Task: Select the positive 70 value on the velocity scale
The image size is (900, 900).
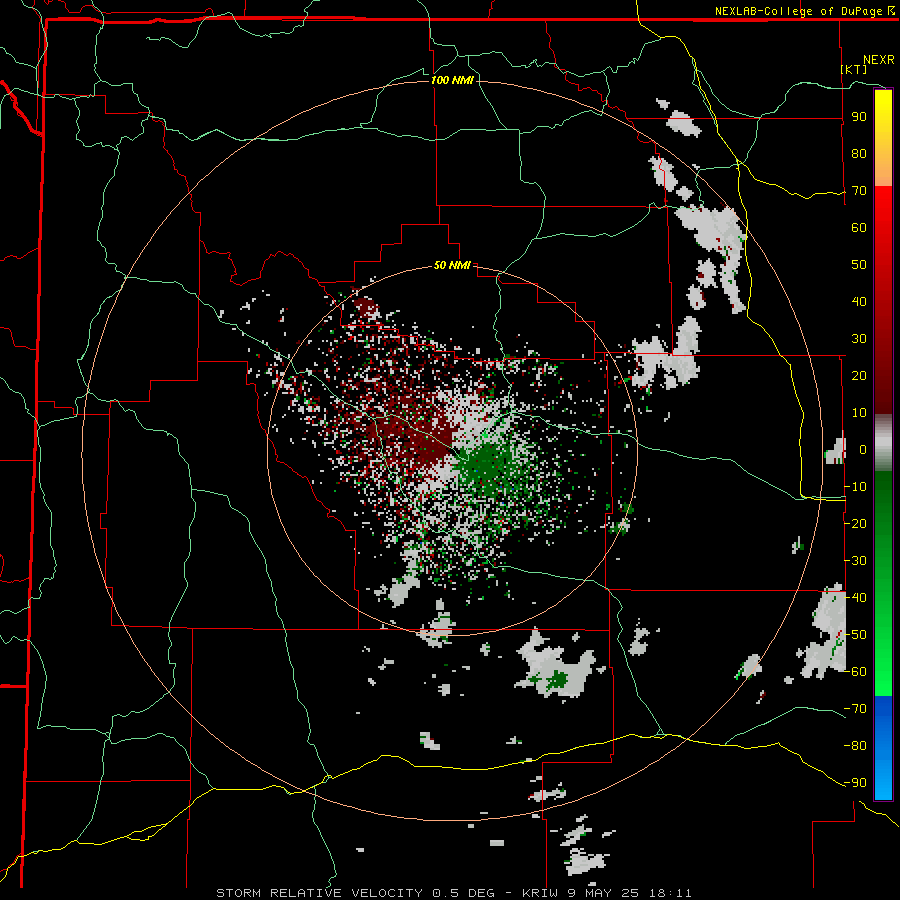Action: click(x=859, y=191)
